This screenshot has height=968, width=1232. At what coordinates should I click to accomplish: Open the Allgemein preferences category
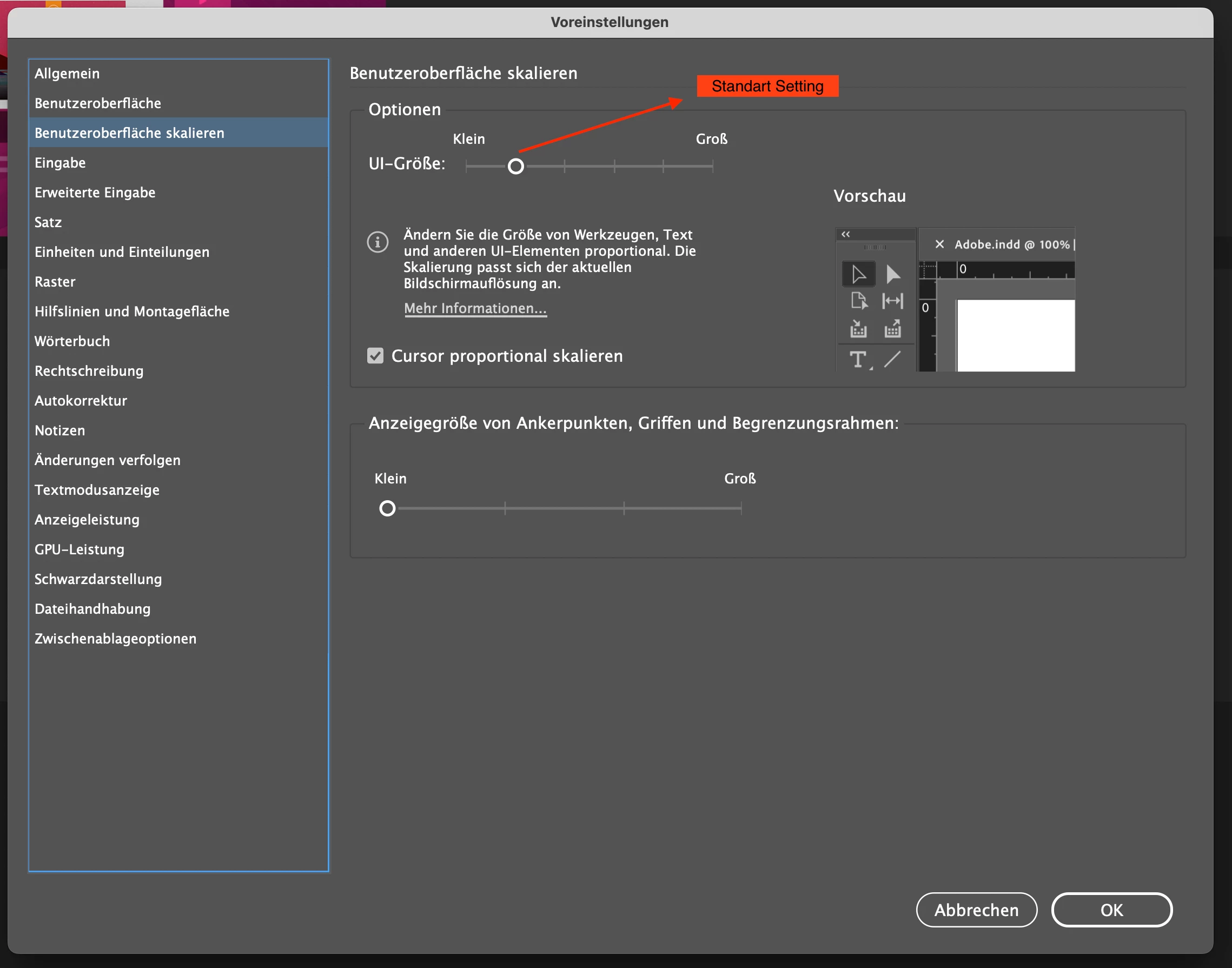(67, 74)
